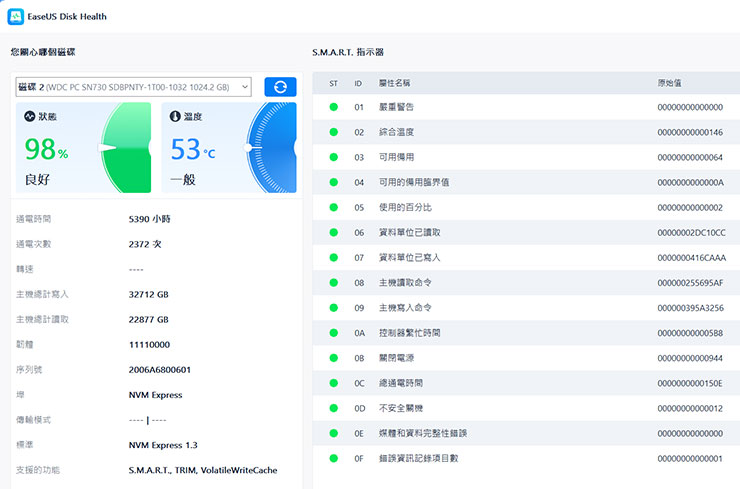Click the 5390 小時 power-on time value
This screenshot has width=740, height=489.
pos(149,219)
